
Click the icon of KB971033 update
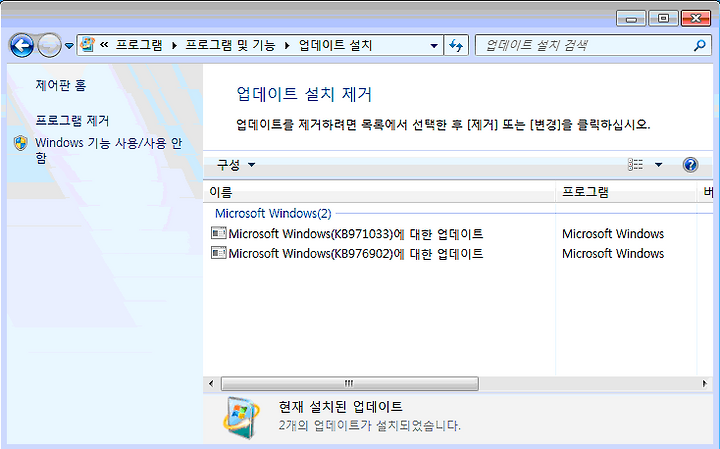coord(219,233)
